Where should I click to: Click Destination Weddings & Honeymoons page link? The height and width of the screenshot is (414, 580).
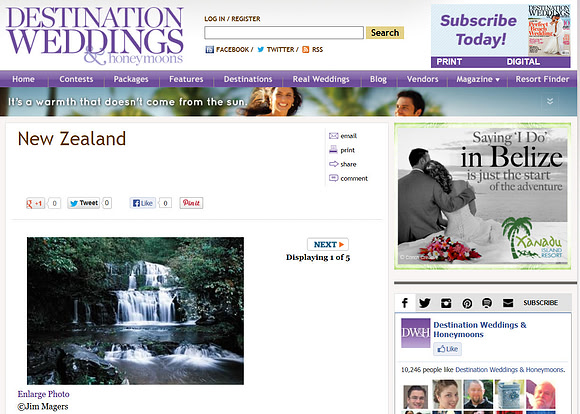click(x=480, y=330)
